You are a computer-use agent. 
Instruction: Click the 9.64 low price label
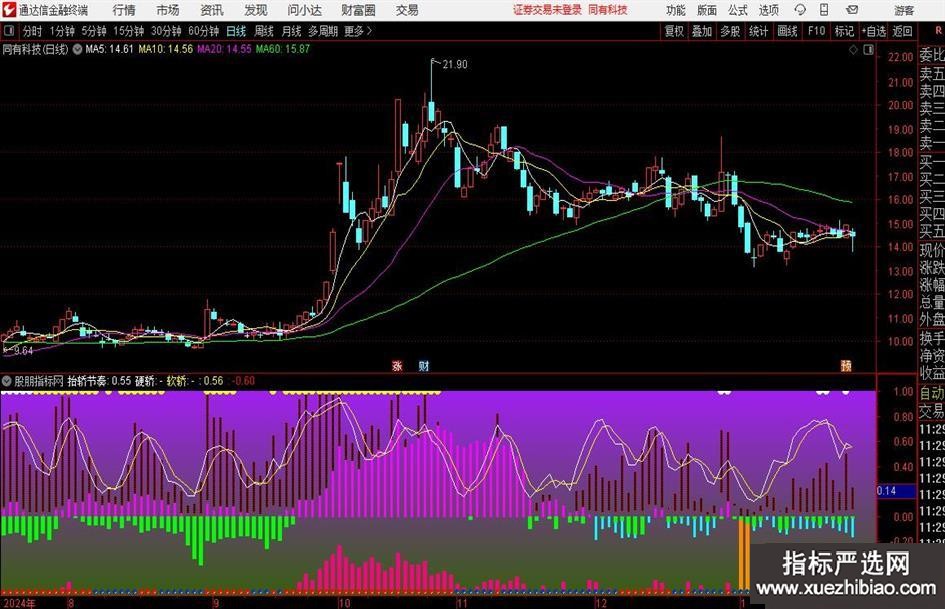click(23, 350)
